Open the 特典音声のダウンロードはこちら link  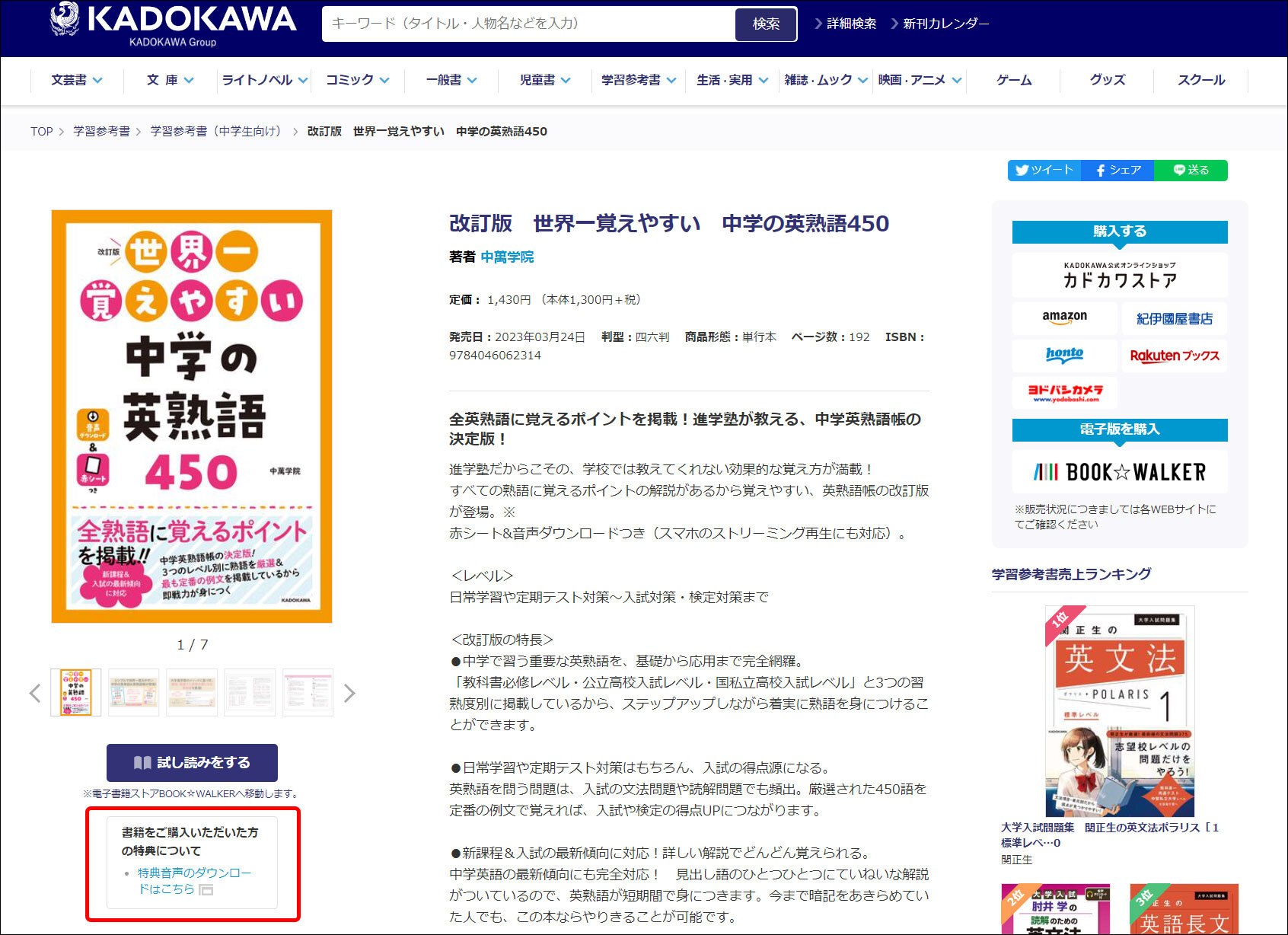point(194,881)
